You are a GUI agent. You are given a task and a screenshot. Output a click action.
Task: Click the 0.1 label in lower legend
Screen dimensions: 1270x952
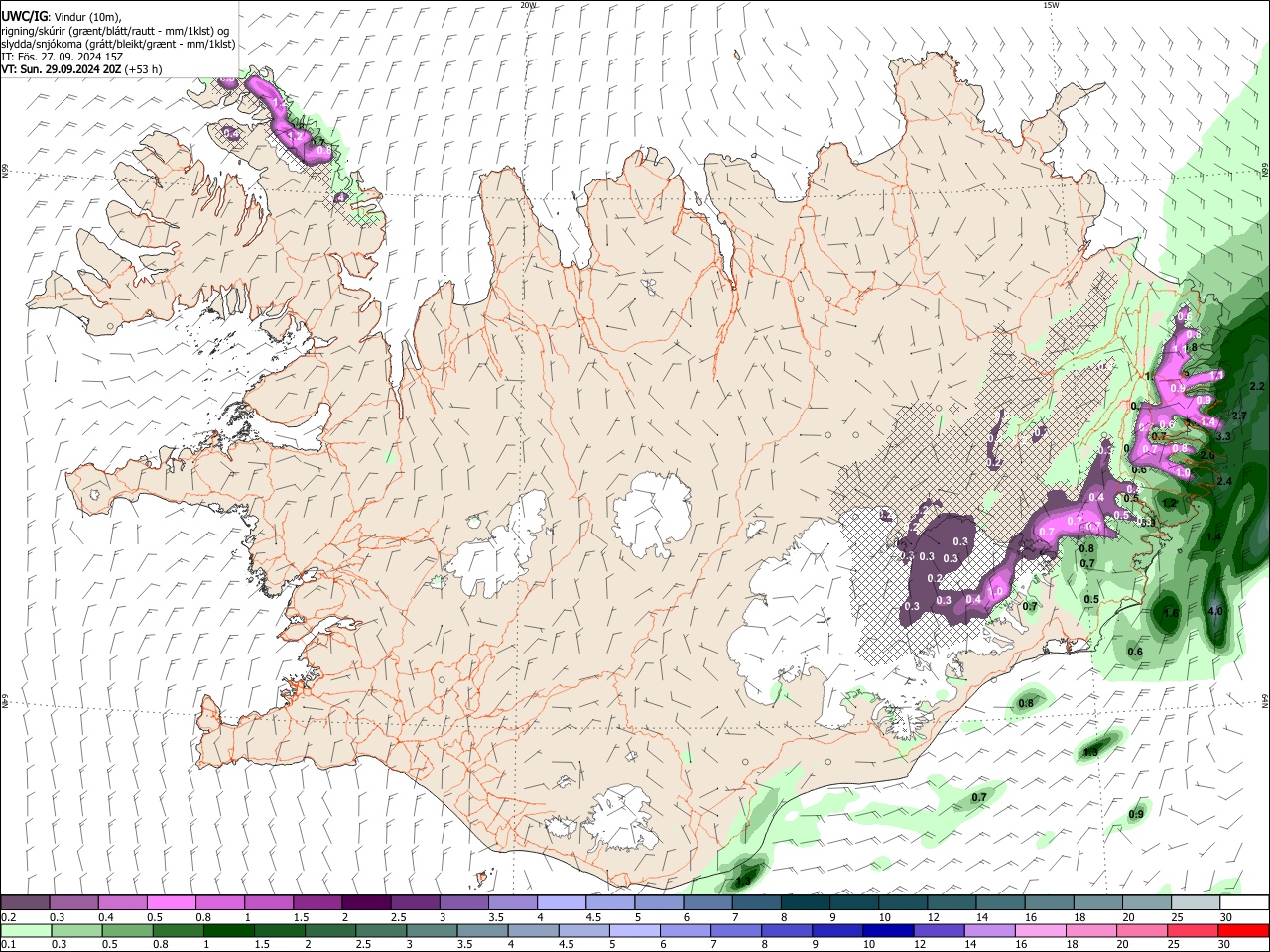8,945
